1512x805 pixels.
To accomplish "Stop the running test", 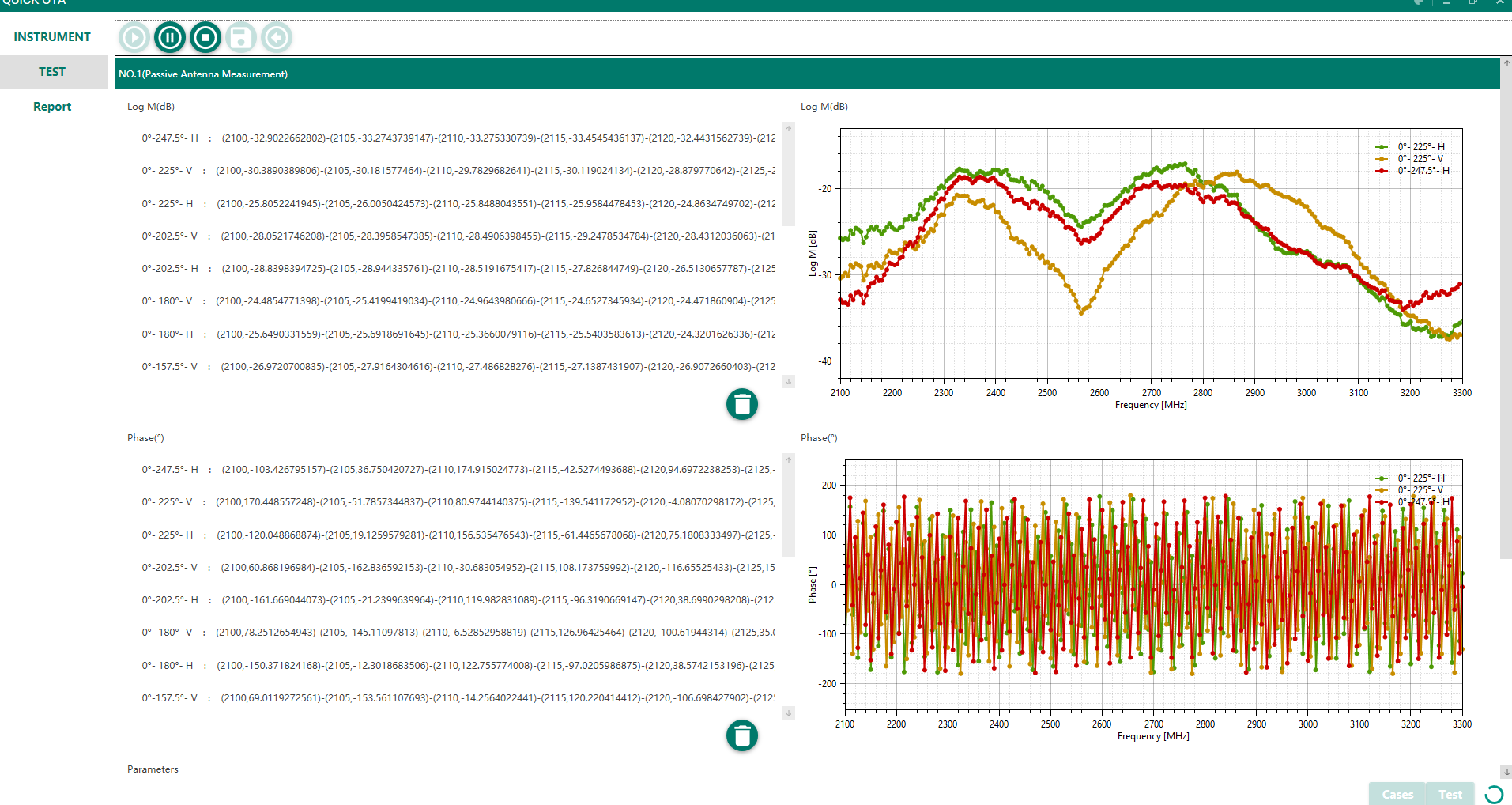I will point(205,37).
